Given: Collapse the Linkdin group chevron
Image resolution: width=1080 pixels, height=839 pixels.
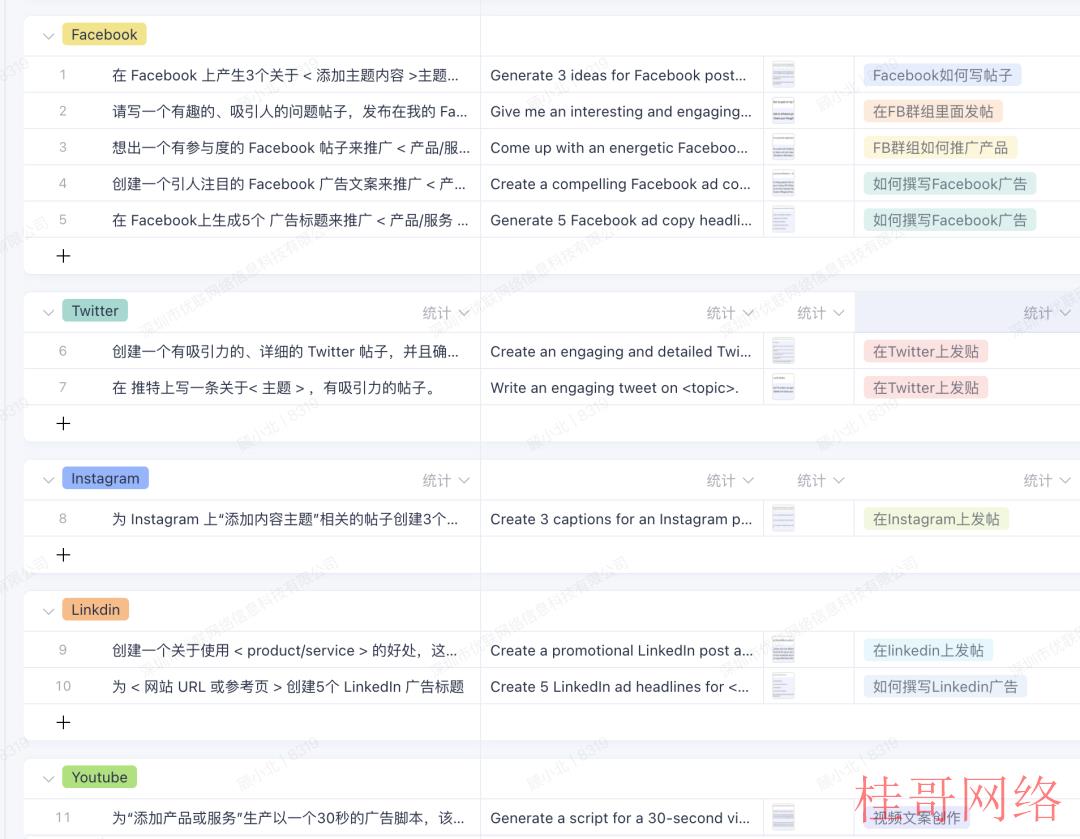Looking at the screenshot, I should (x=48, y=611).
